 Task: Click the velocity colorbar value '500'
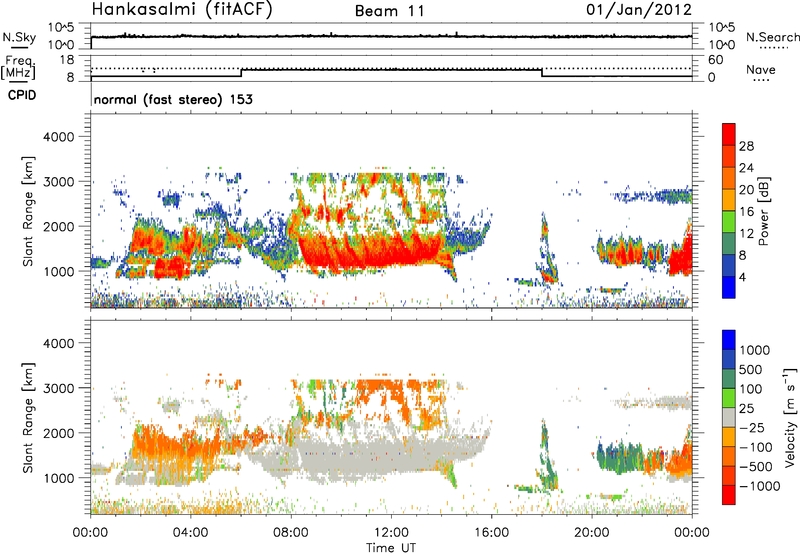pyautogui.click(x=750, y=370)
